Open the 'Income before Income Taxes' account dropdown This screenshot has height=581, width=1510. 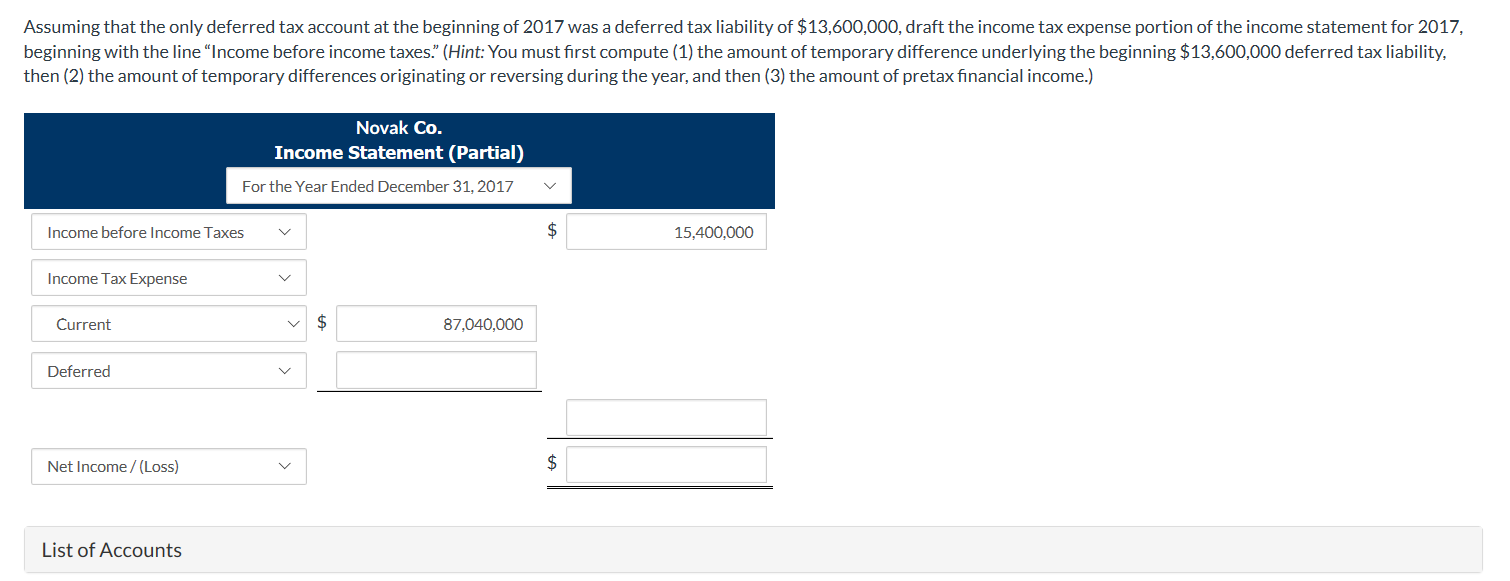[168, 231]
